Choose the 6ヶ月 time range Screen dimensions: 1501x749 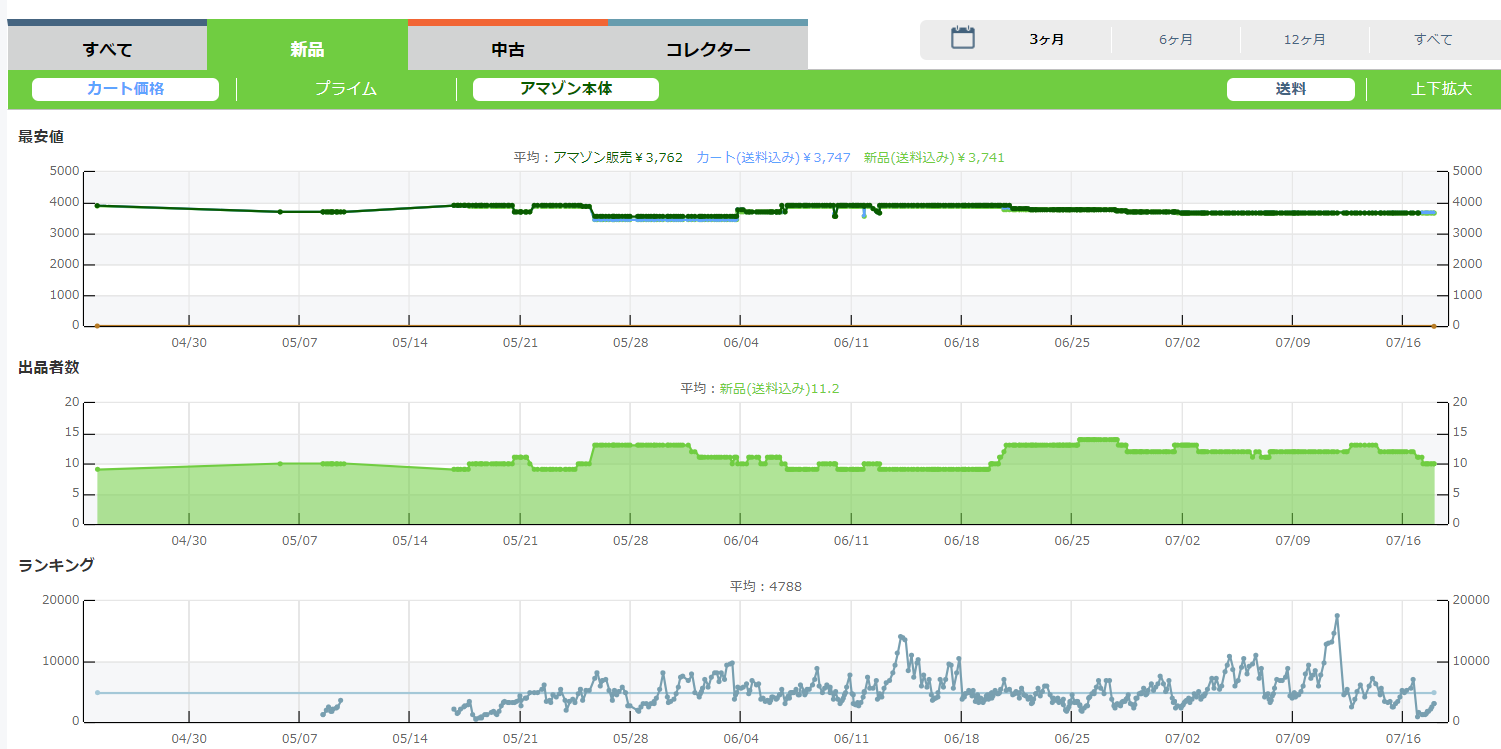point(1175,40)
